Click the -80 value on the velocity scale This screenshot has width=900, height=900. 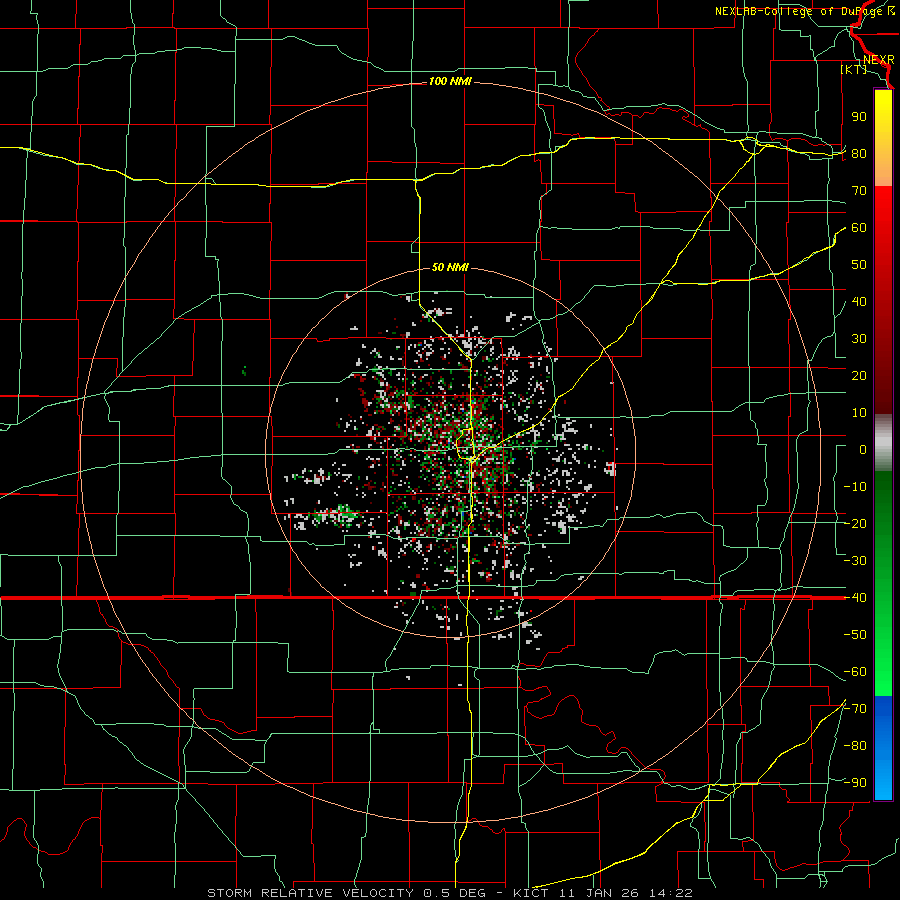click(x=855, y=746)
